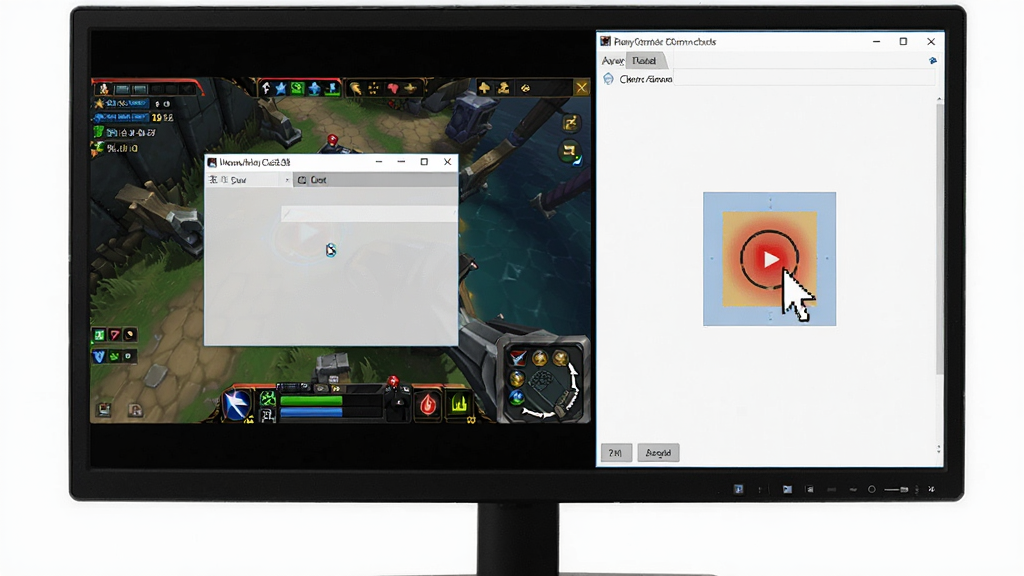The width and height of the screenshot is (1024, 576).
Task: Activate the red flame ability icon
Action: click(428, 405)
